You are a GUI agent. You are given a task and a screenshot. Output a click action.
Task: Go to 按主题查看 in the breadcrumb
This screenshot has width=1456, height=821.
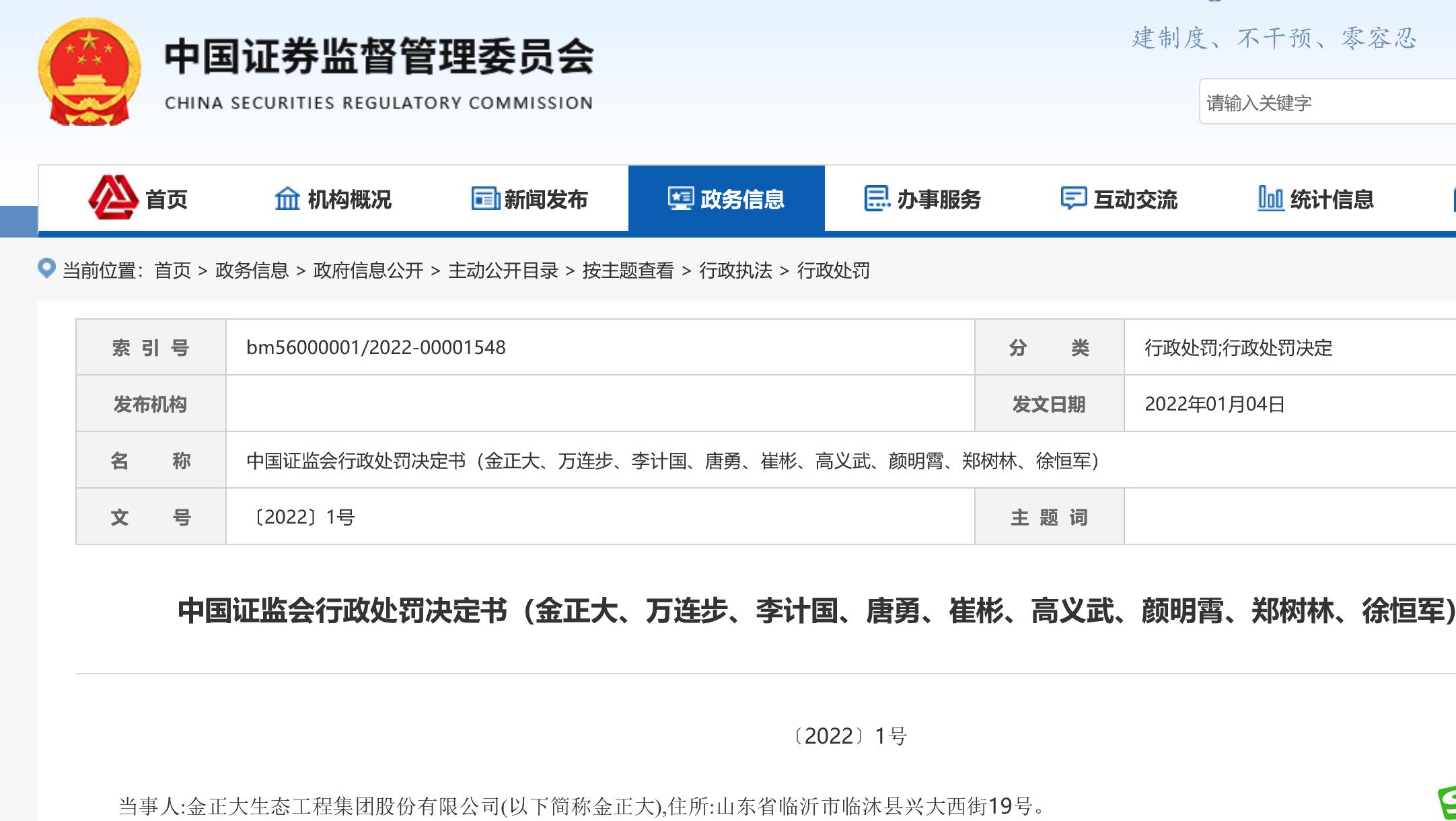click(x=628, y=271)
